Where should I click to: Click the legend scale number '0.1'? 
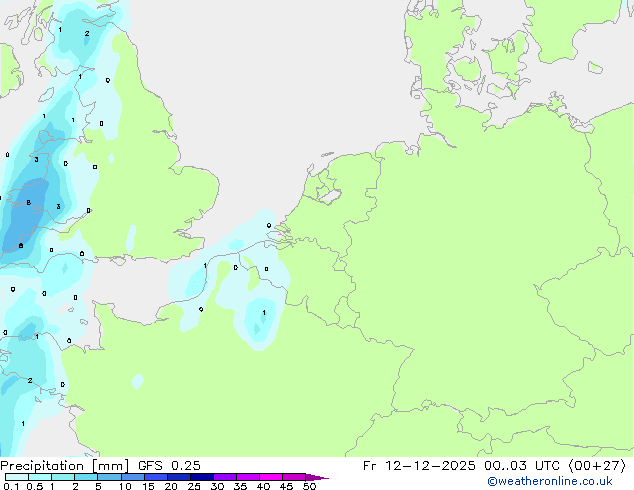pos(12,486)
